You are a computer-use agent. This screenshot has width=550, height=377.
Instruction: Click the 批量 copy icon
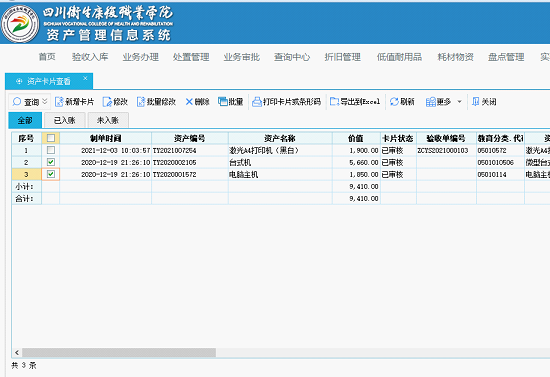223,101
